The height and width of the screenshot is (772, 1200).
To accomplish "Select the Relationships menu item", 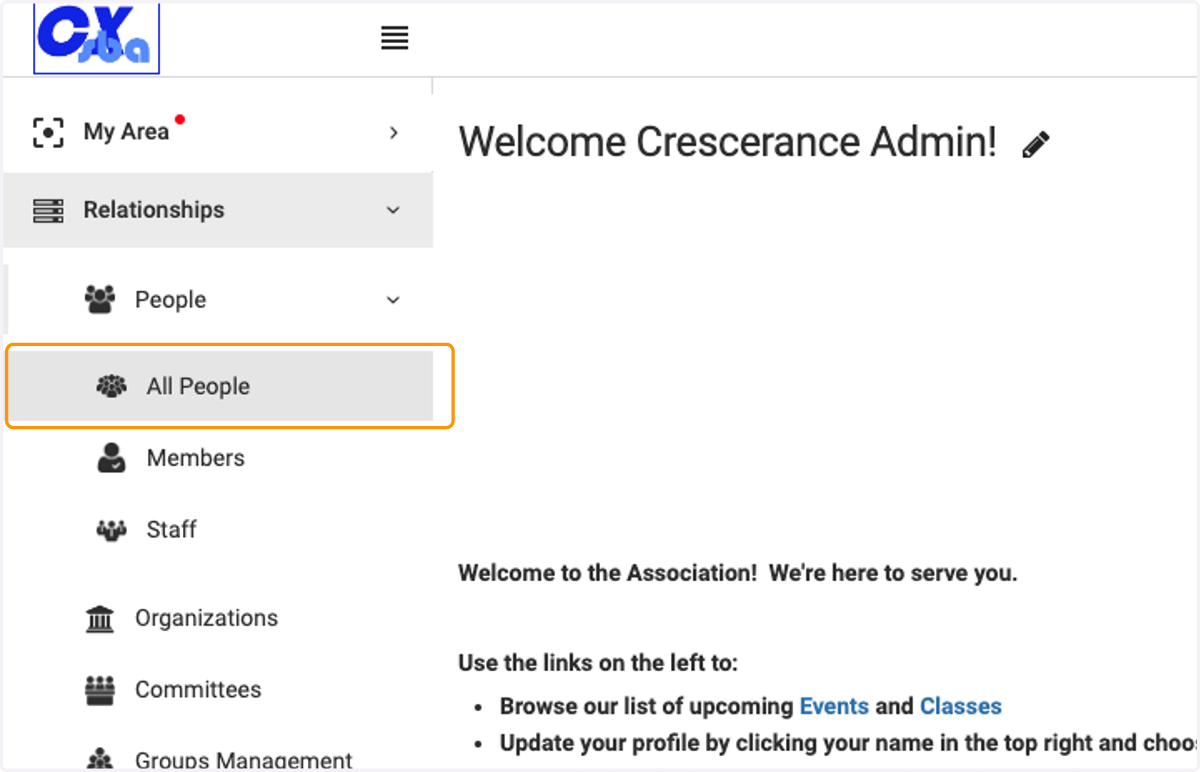I will pyautogui.click(x=218, y=210).
